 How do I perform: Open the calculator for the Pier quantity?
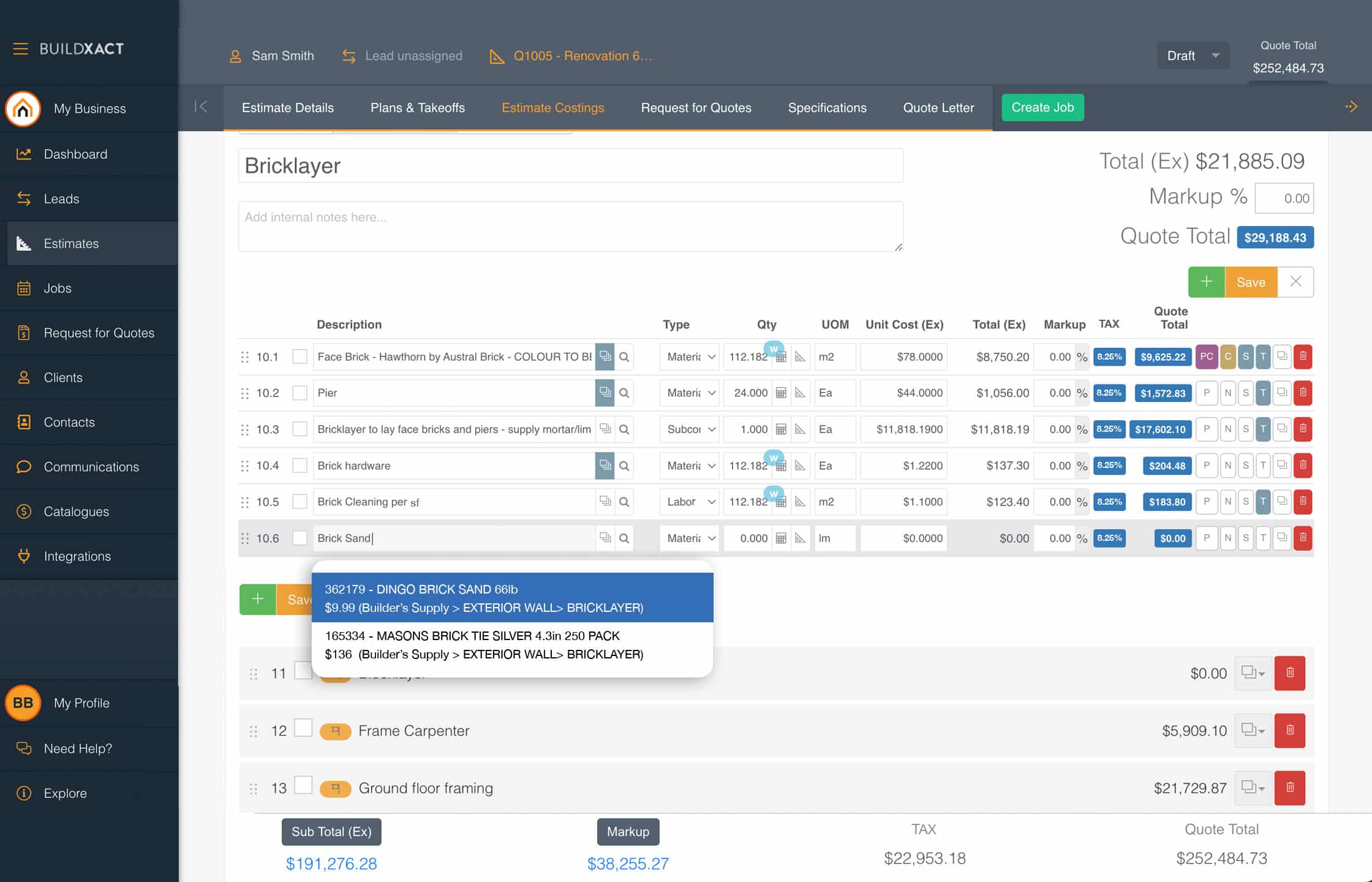tap(782, 393)
